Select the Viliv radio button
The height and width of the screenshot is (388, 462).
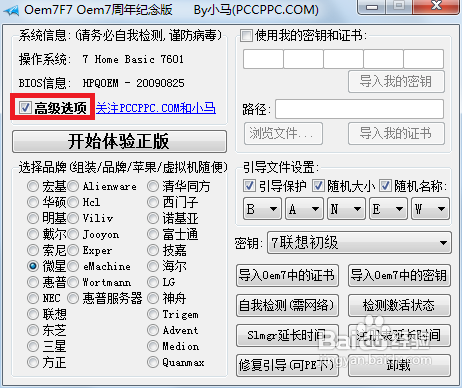[x=73, y=218]
